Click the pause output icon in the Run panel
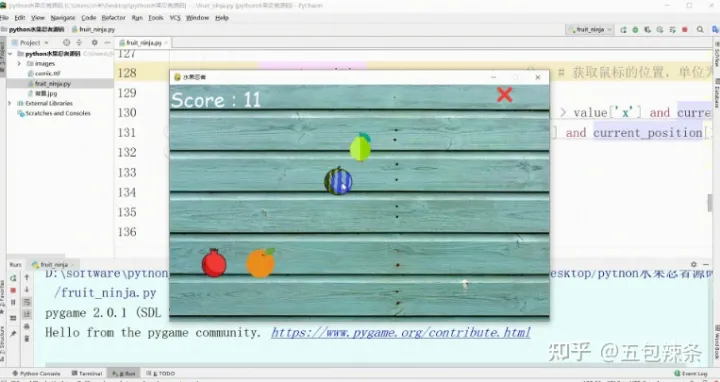The image size is (720, 382). click(x=13, y=303)
